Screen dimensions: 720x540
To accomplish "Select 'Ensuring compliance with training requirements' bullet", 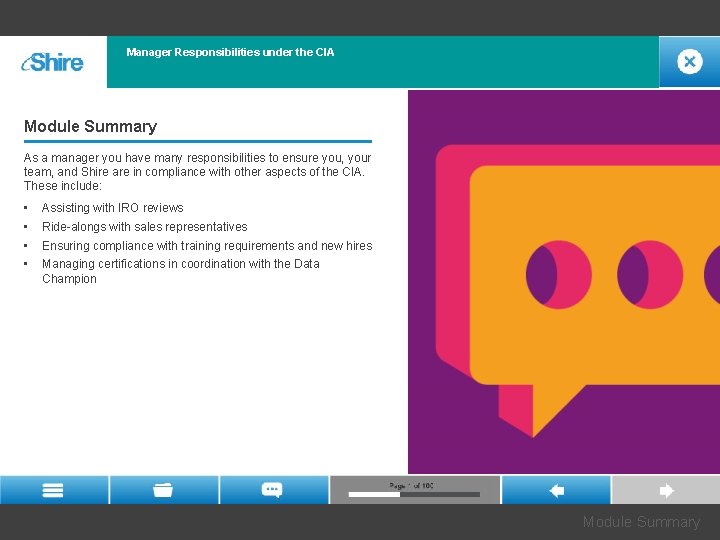I will [207, 246].
